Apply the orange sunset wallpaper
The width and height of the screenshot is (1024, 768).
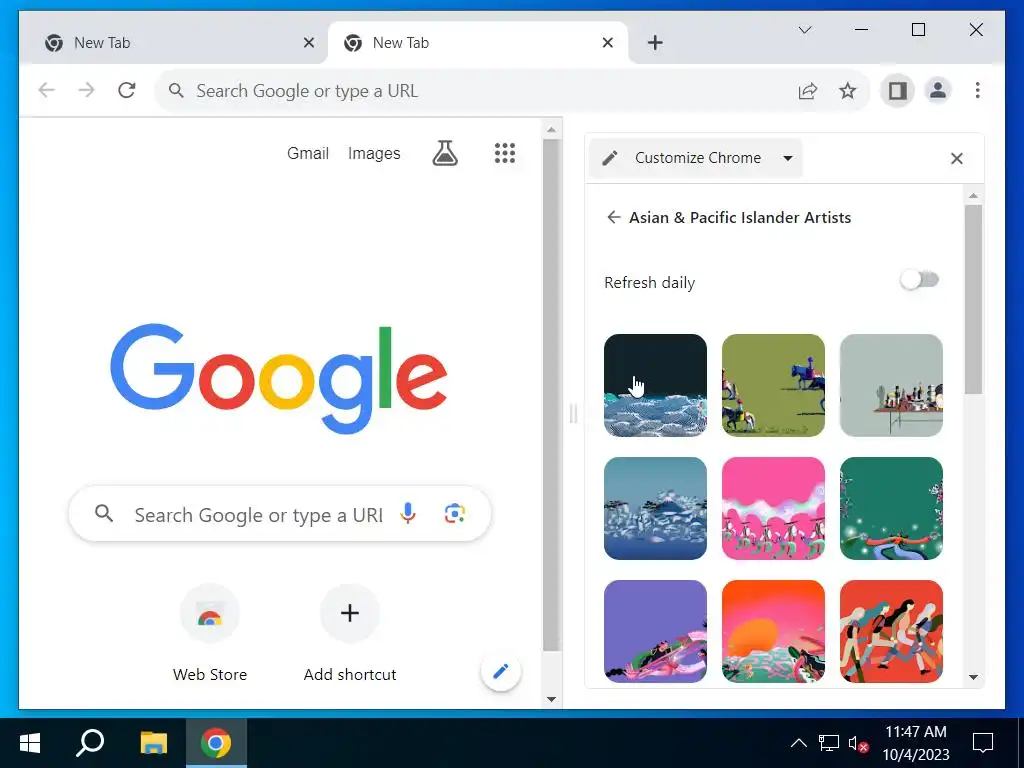[x=773, y=631]
